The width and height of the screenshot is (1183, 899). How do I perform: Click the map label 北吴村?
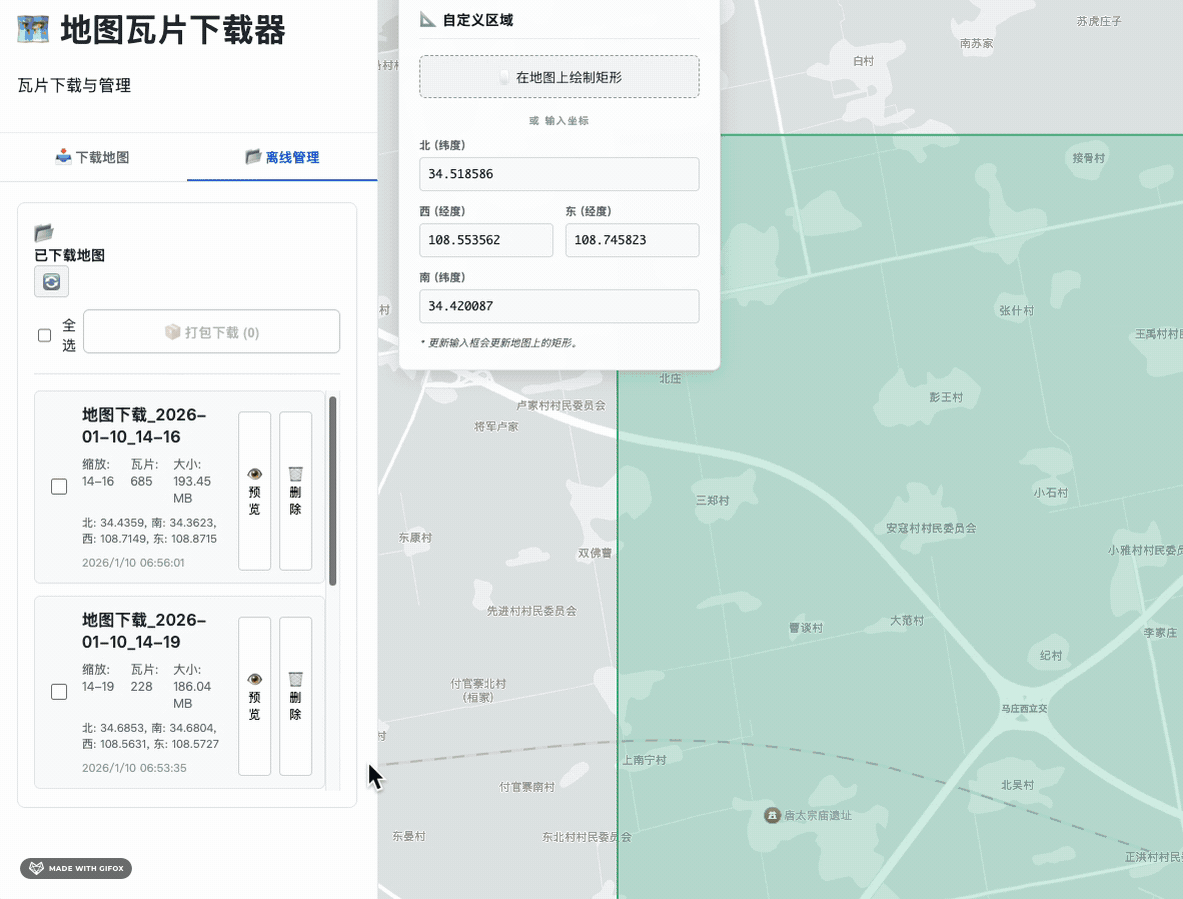pos(1017,785)
